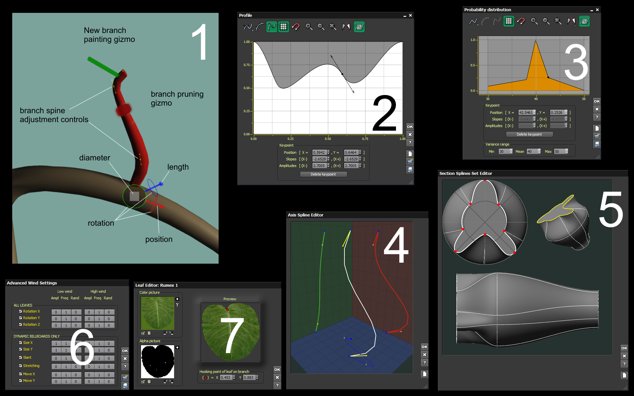
Task: Click the save icon in Advanced Wind Settings
Action: click(x=125, y=385)
